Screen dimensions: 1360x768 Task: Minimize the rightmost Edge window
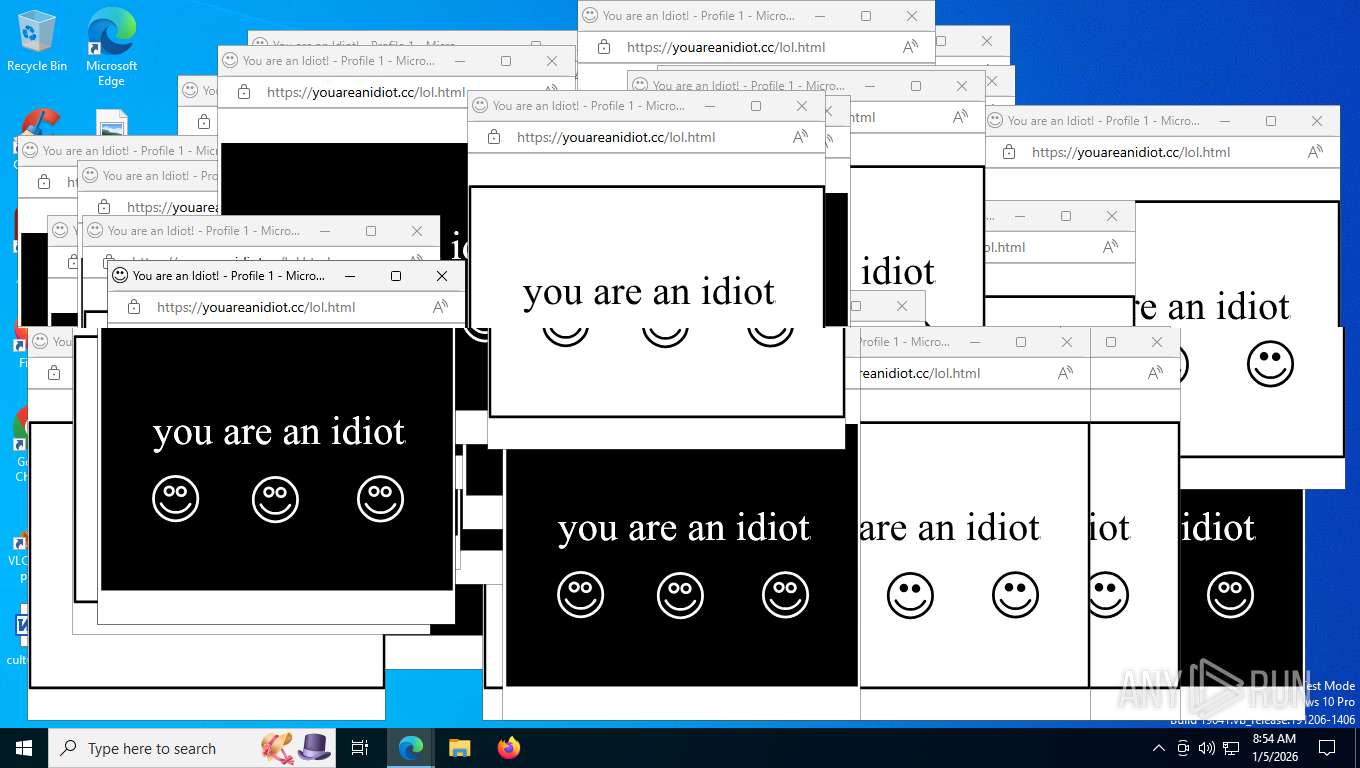click(x=1225, y=120)
